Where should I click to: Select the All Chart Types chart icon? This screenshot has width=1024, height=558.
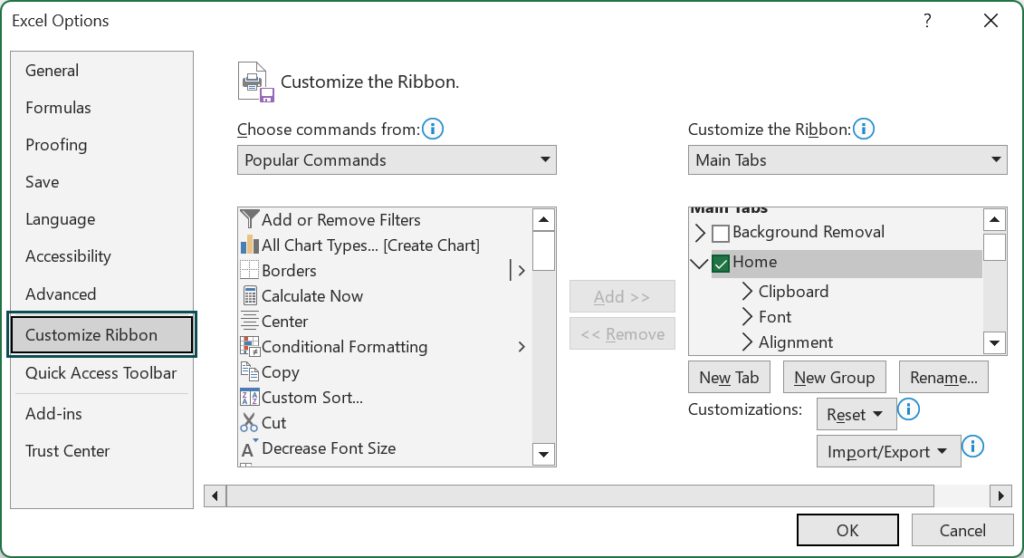pos(249,245)
